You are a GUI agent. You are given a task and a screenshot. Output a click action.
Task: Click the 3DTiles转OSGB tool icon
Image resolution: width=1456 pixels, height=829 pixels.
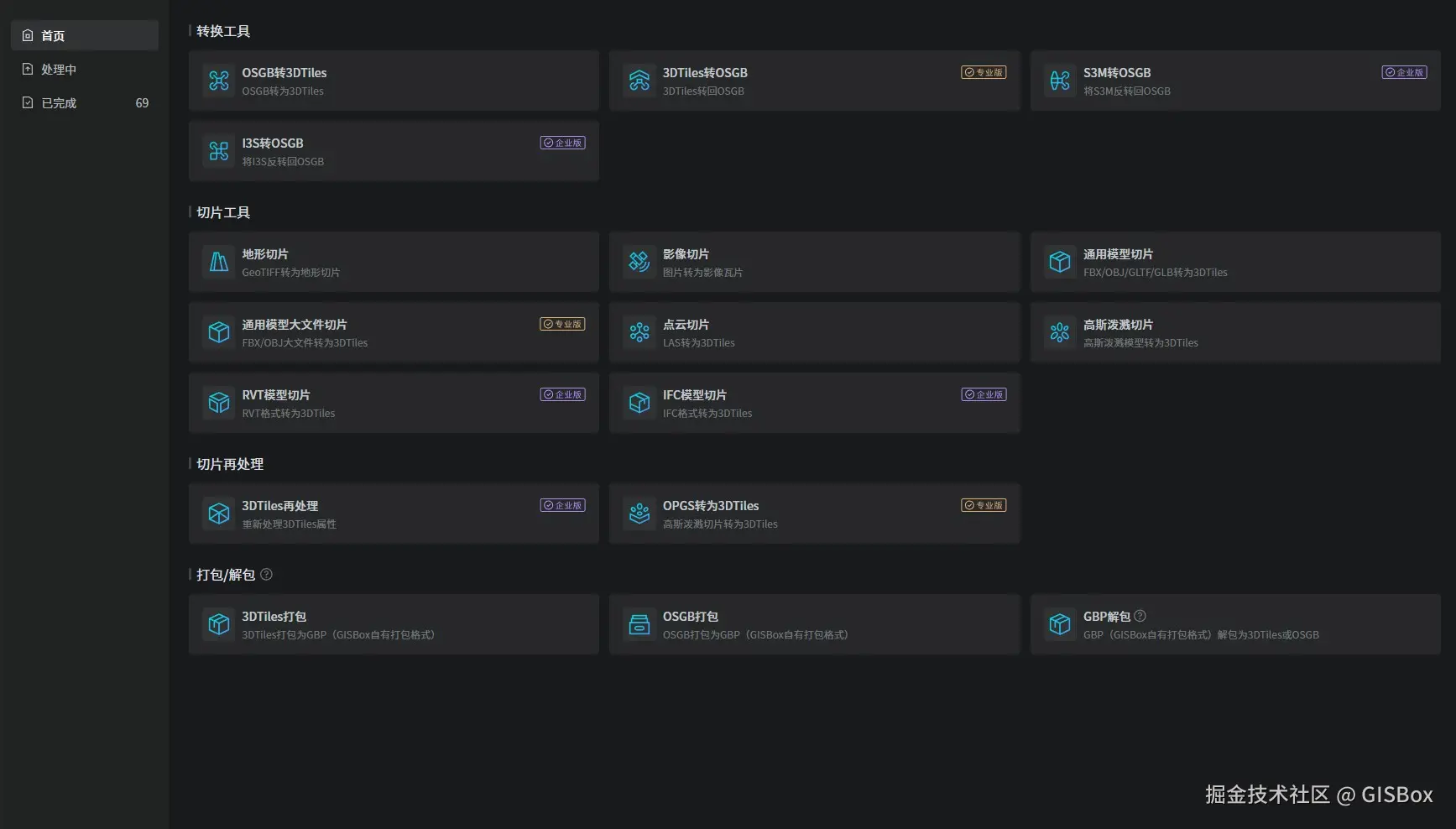pos(639,81)
